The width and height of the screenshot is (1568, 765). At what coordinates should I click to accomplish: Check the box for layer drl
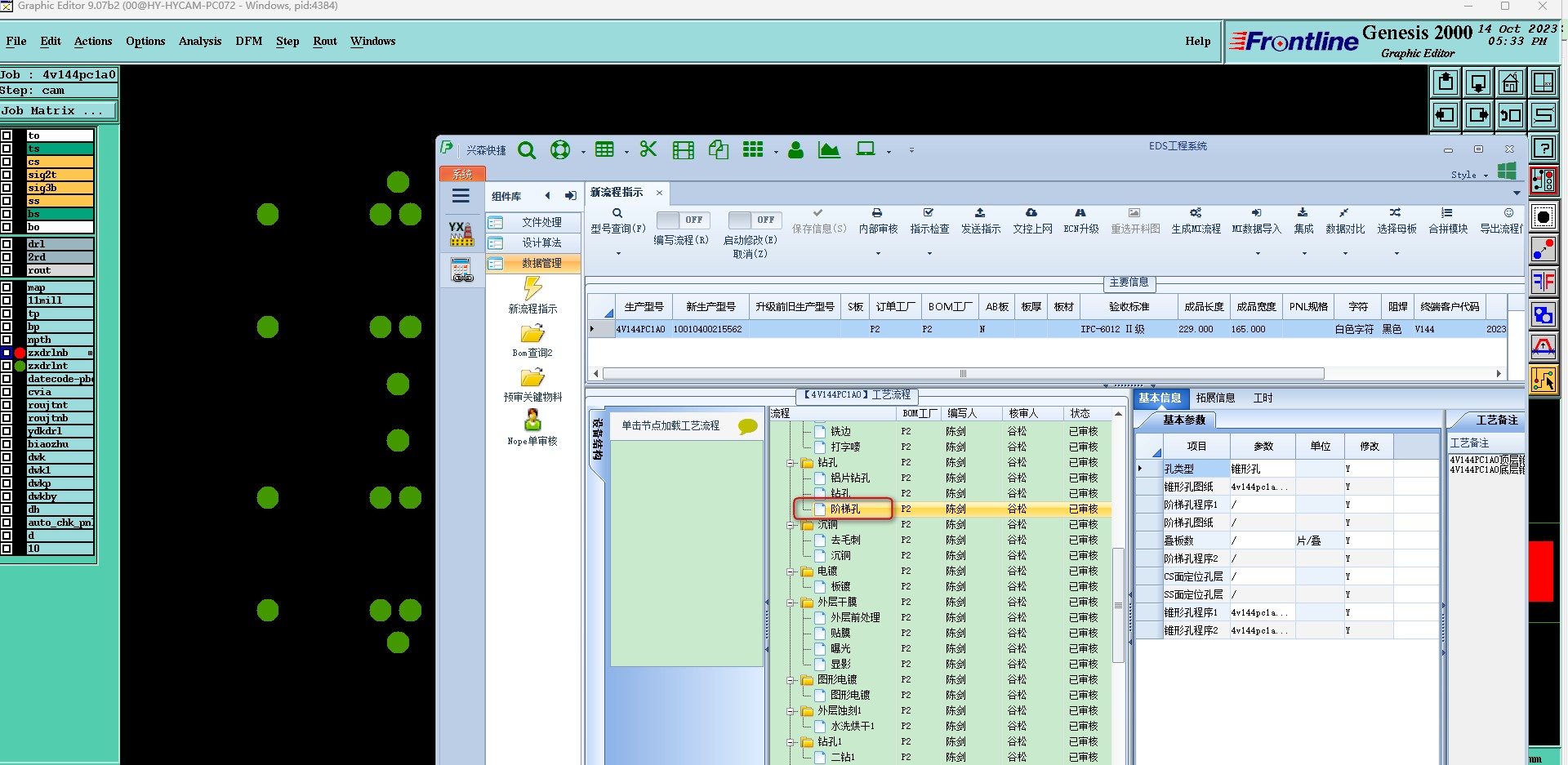tap(7, 244)
